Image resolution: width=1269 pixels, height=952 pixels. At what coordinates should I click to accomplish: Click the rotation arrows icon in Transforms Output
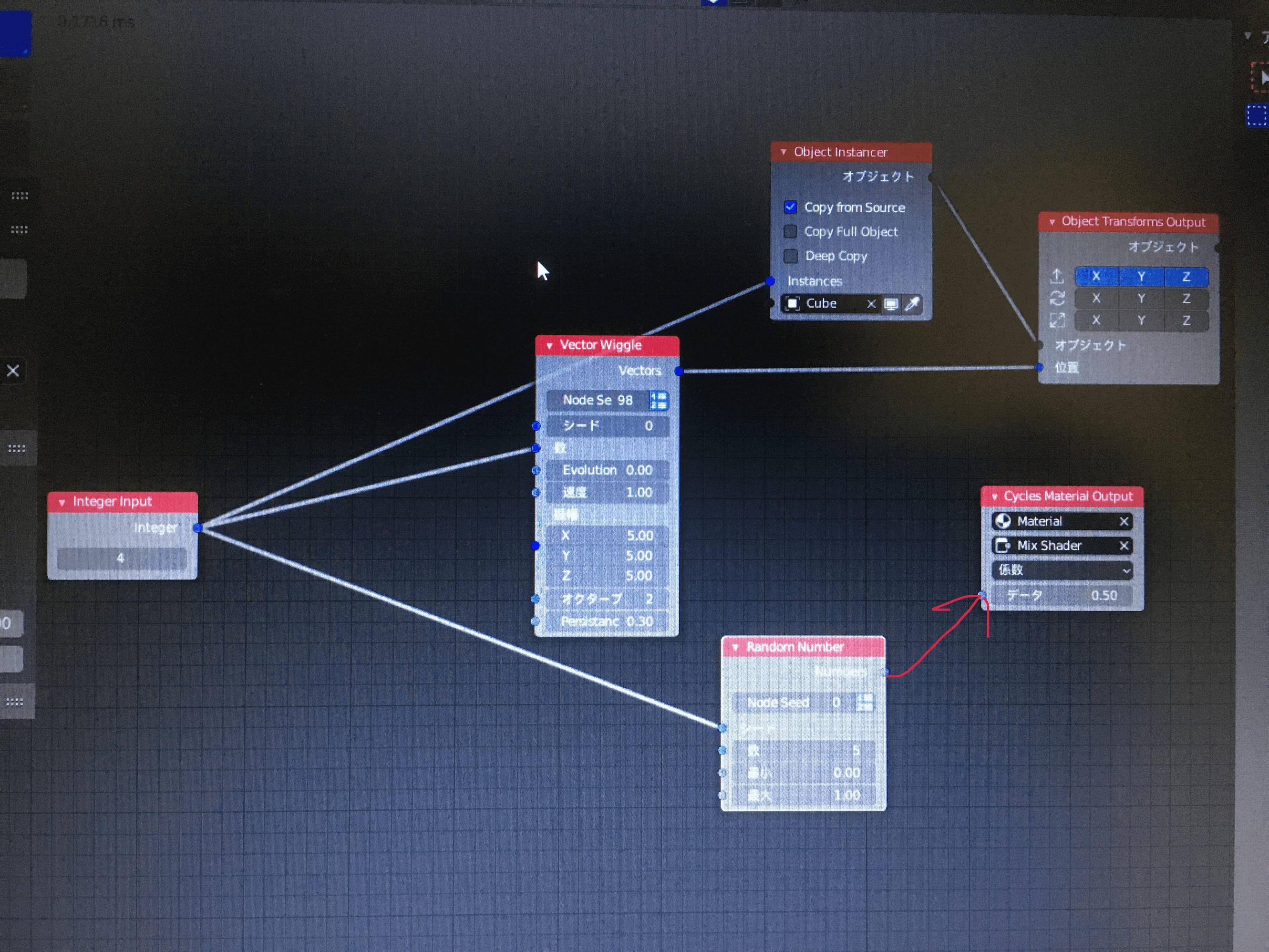[1057, 299]
